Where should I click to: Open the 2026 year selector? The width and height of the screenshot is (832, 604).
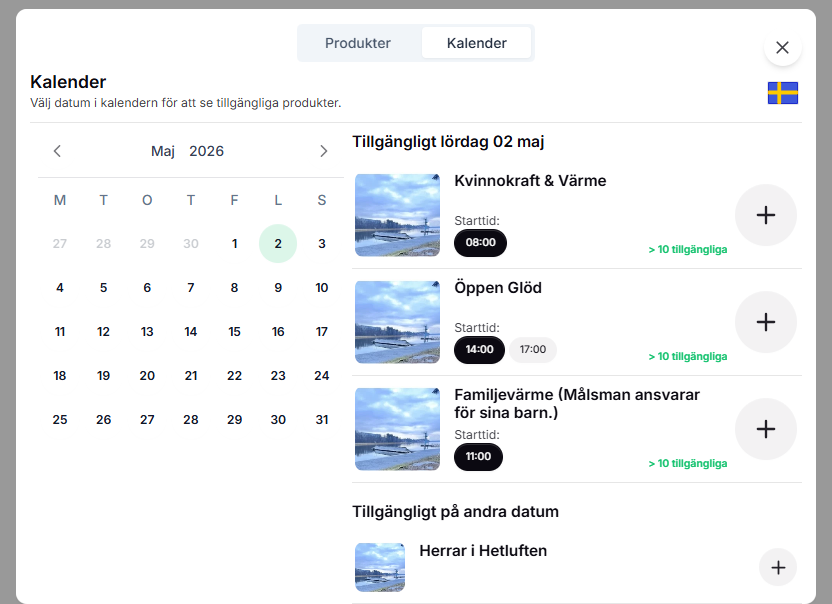207,151
